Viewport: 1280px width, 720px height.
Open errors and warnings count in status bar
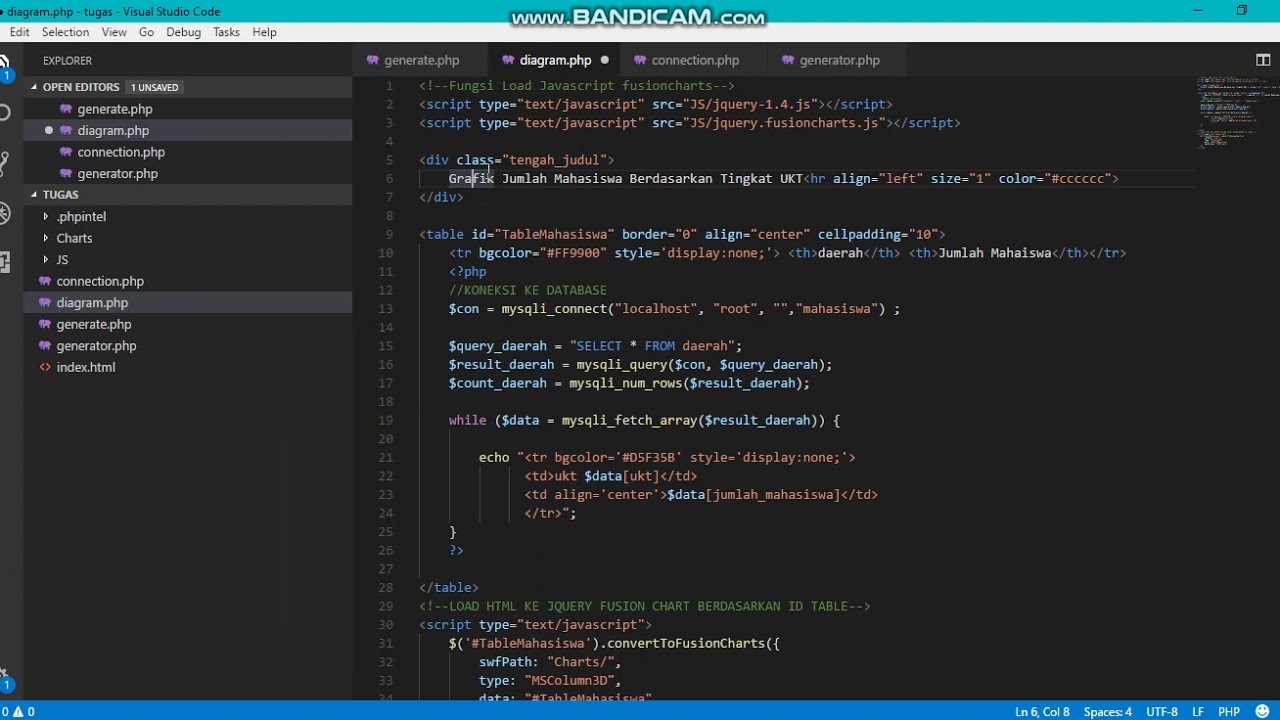[x=18, y=712]
